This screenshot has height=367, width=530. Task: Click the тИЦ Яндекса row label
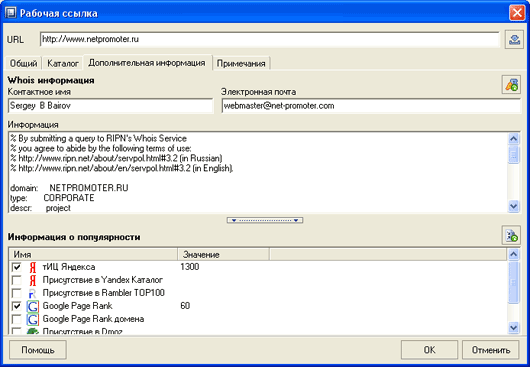69,267
